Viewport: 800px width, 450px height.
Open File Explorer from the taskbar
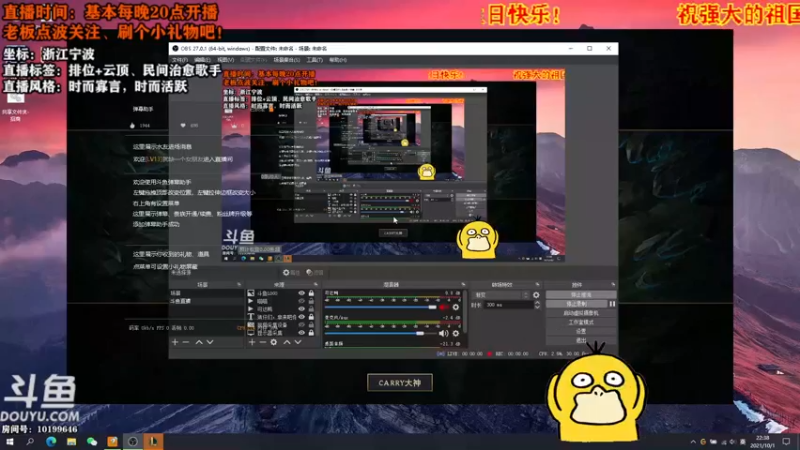pyautogui.click(x=71, y=442)
